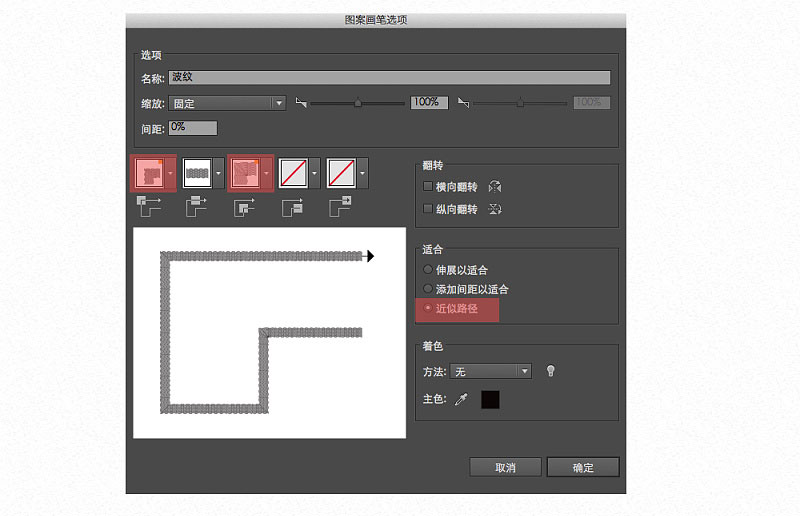The image size is (800, 516).
Task: Click the black 主色 color swatch
Action: tap(490, 400)
